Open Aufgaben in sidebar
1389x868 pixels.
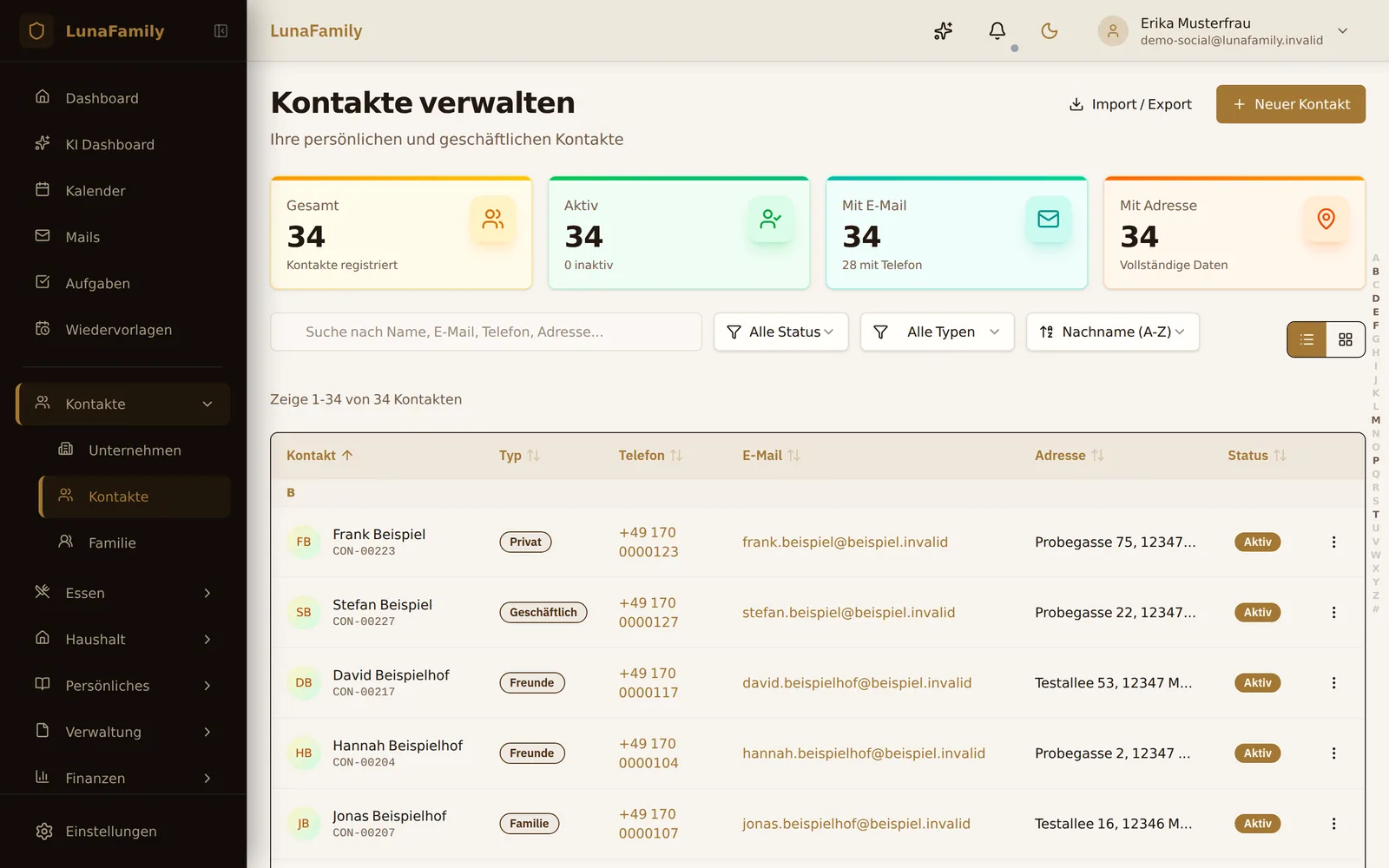click(x=124, y=284)
